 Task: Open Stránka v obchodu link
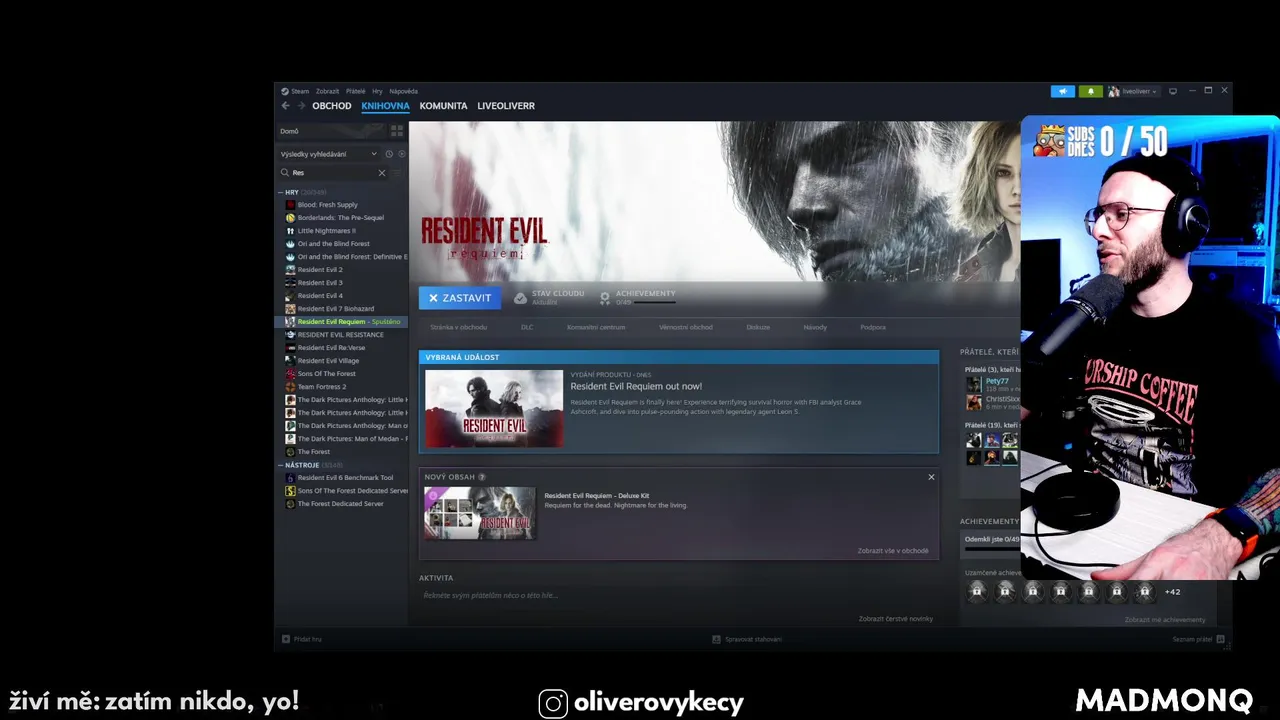pos(459,327)
